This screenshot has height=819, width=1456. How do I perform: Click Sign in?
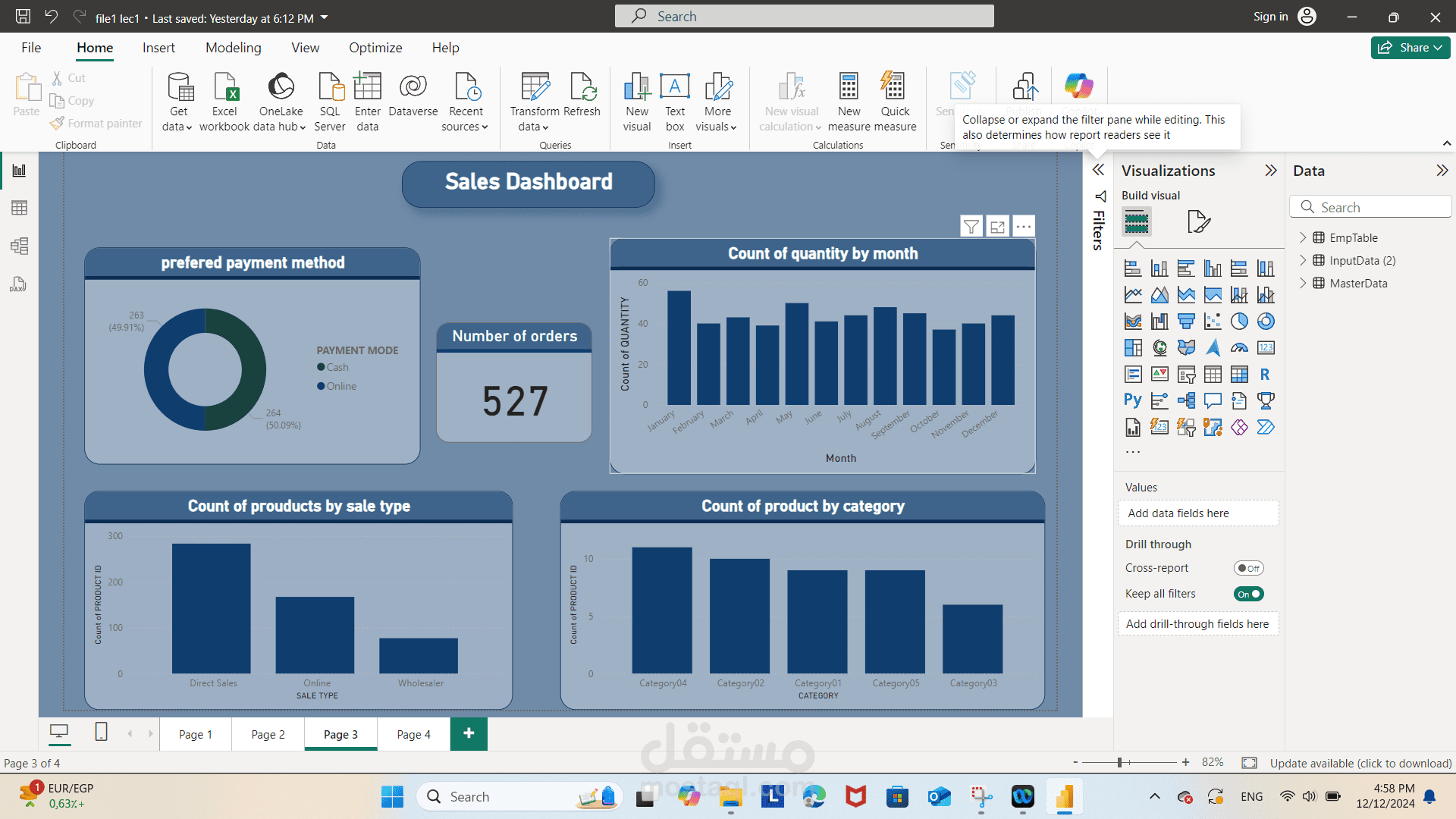[x=1270, y=17]
